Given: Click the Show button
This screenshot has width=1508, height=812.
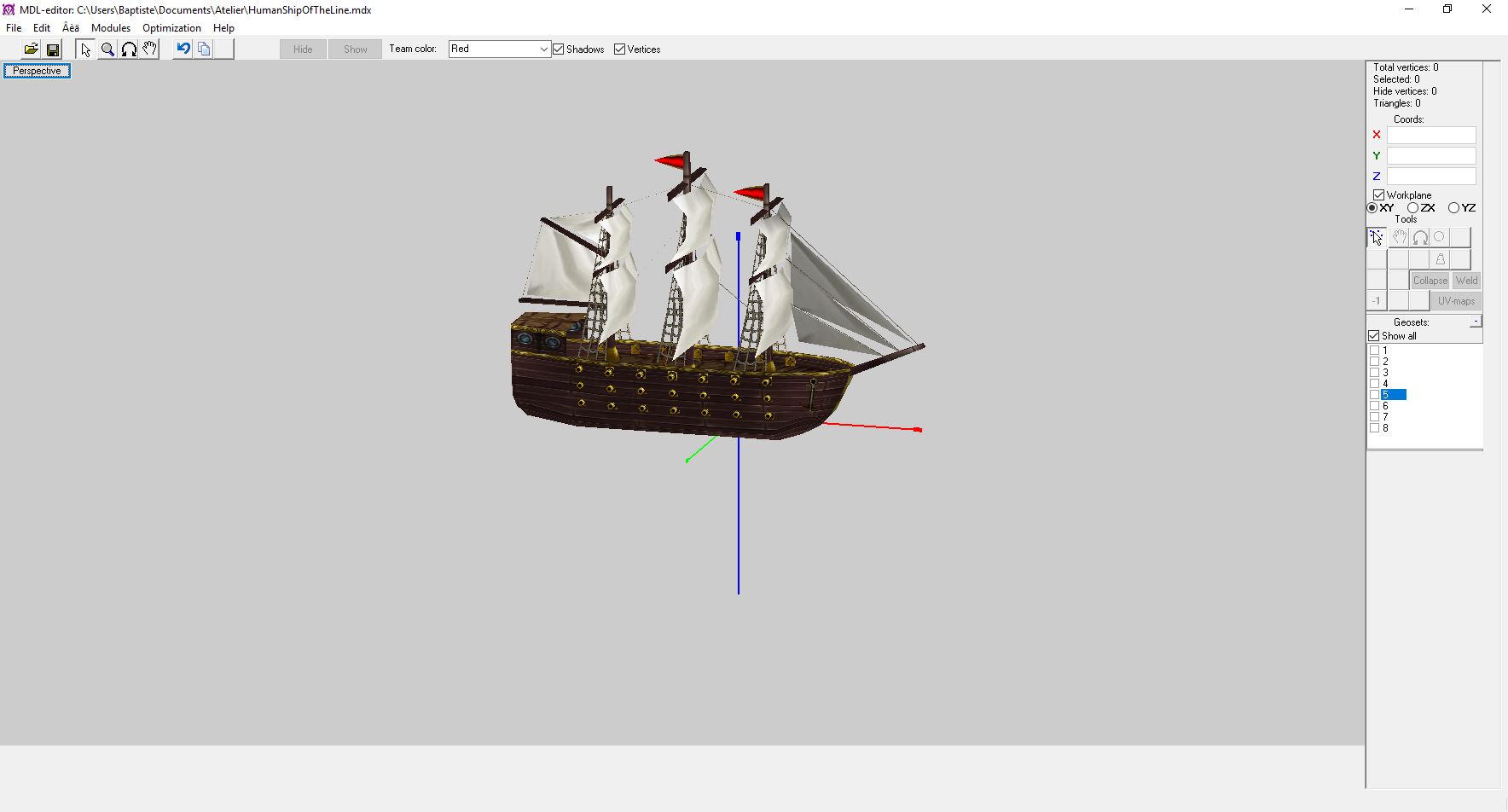Looking at the screenshot, I should click(356, 49).
